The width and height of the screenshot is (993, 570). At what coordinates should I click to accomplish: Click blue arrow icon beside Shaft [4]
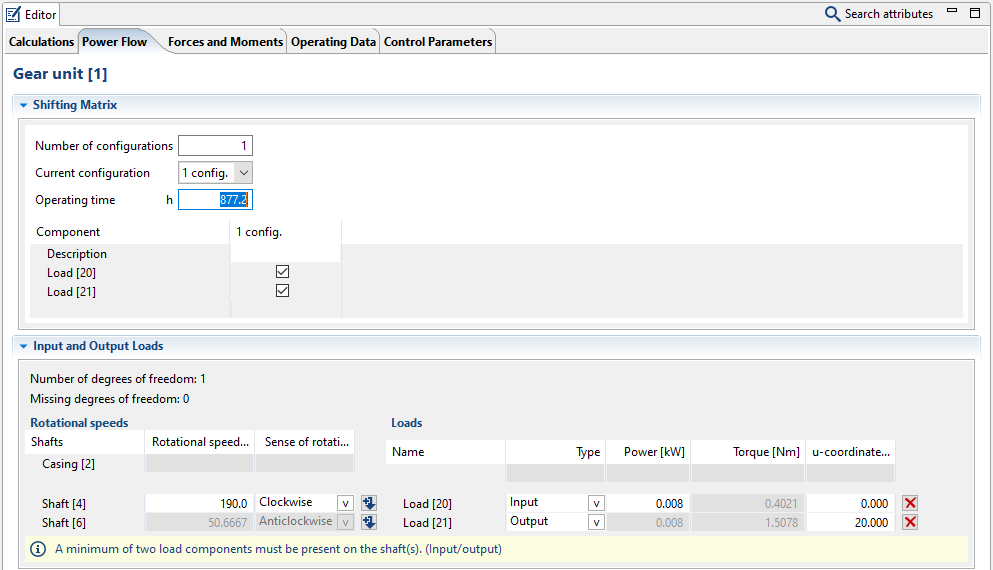coord(369,503)
